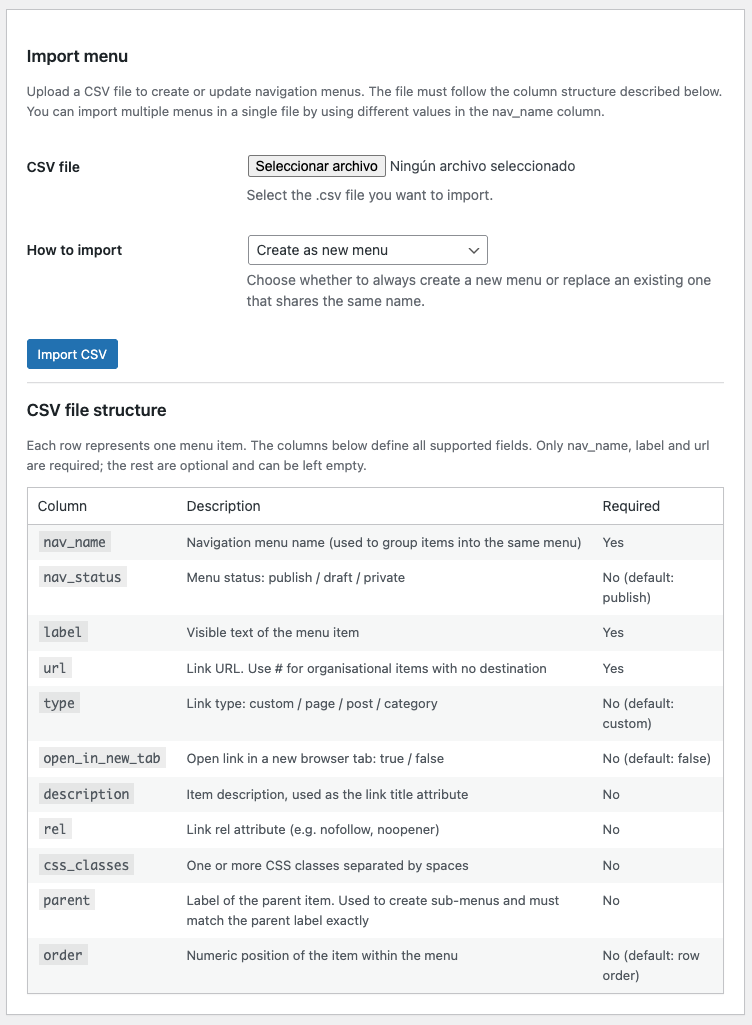
Task: Select the nav_status column code tag
Action: (82, 577)
